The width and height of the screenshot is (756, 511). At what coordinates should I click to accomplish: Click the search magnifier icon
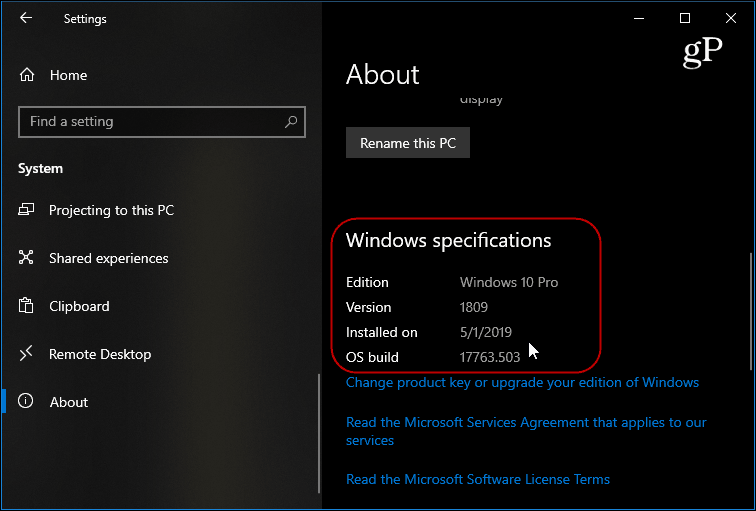pos(291,121)
